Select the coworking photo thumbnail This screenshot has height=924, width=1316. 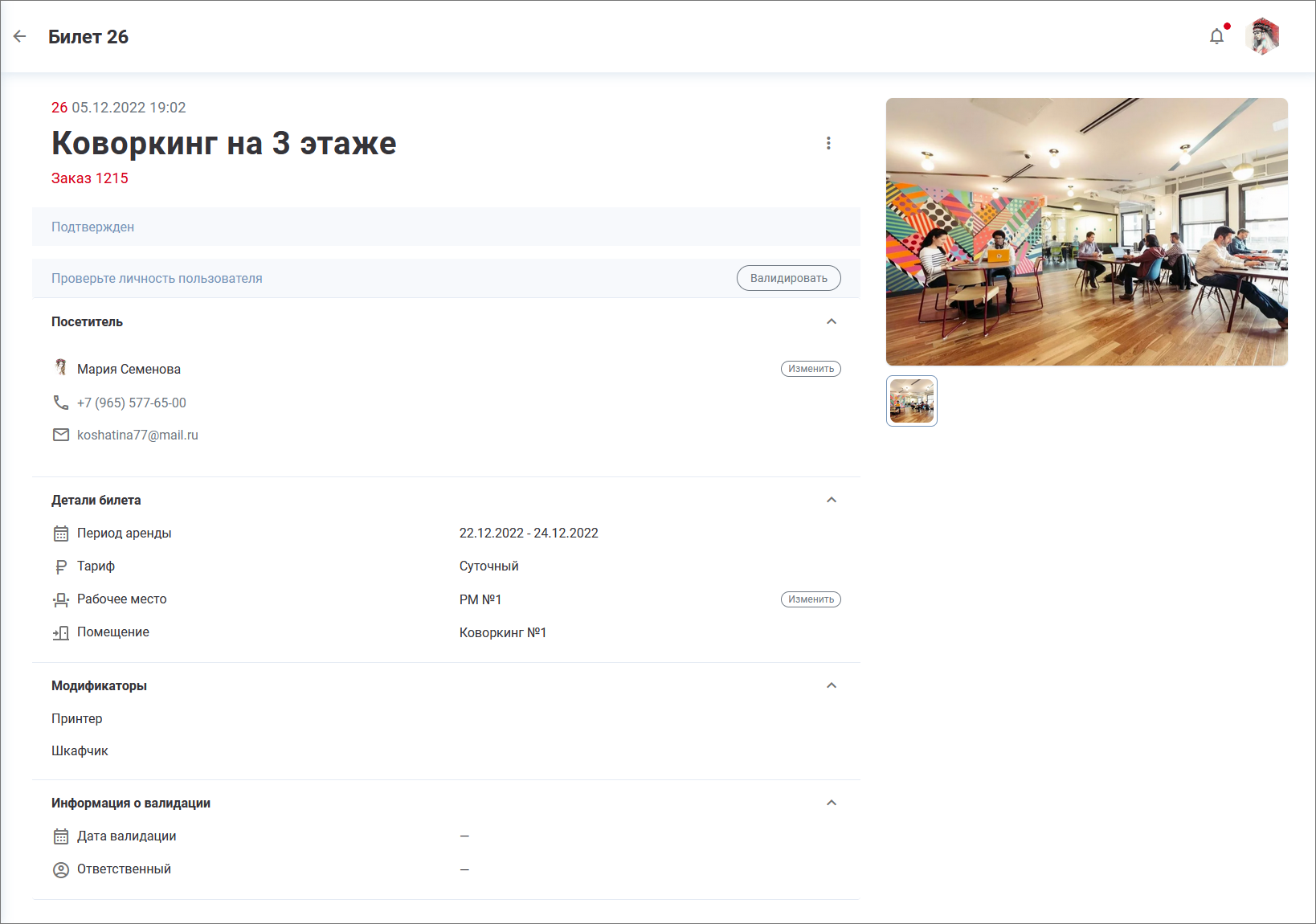[912, 401]
